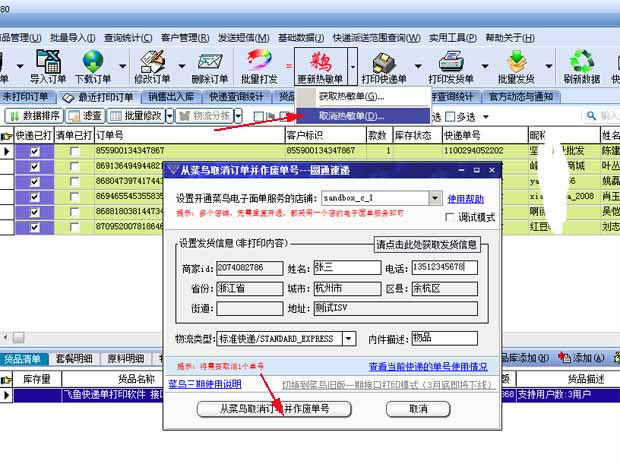620x467 pixels.
Task: Open the 客户管理(R) menu
Action: point(185,38)
